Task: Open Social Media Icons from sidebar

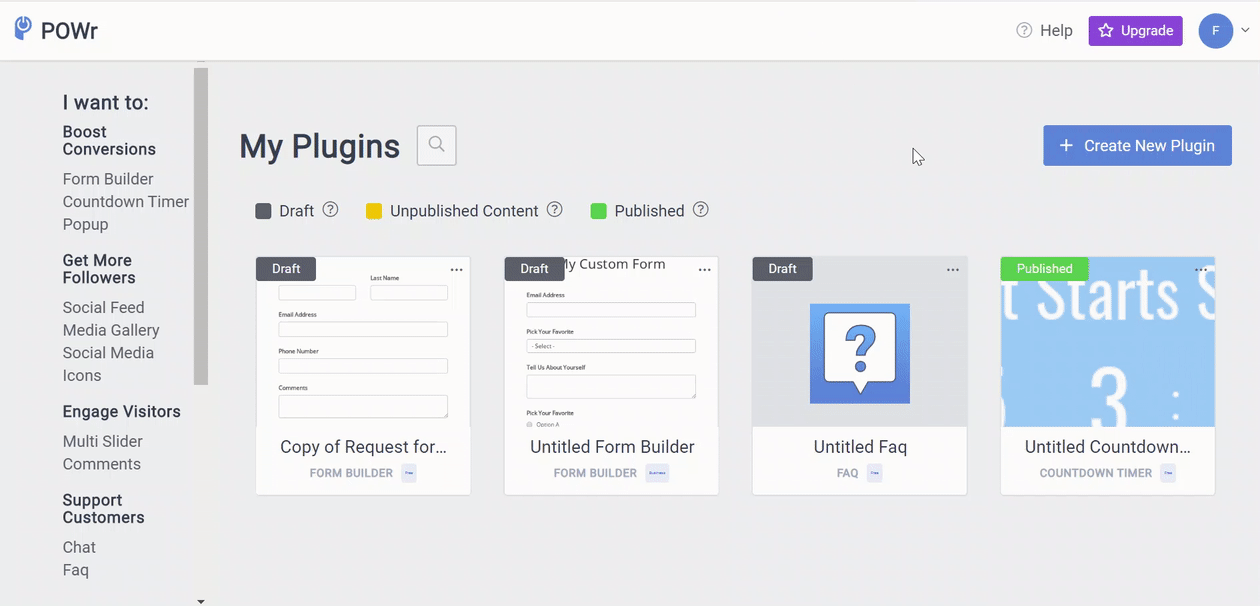Action: (108, 364)
